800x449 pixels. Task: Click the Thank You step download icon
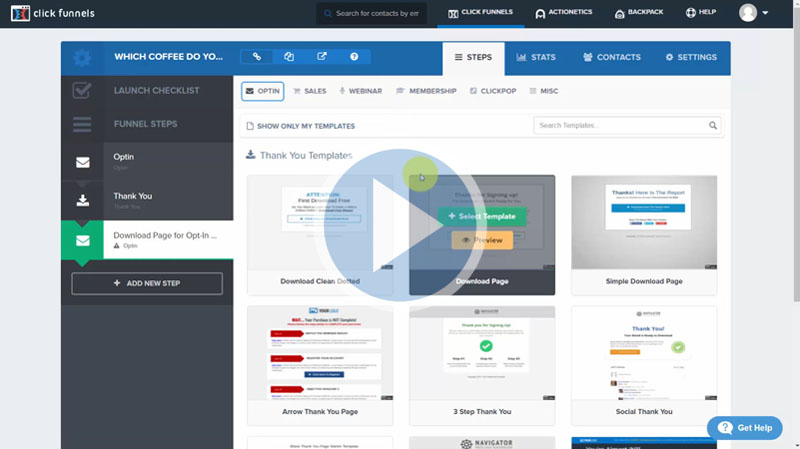[x=82, y=200]
